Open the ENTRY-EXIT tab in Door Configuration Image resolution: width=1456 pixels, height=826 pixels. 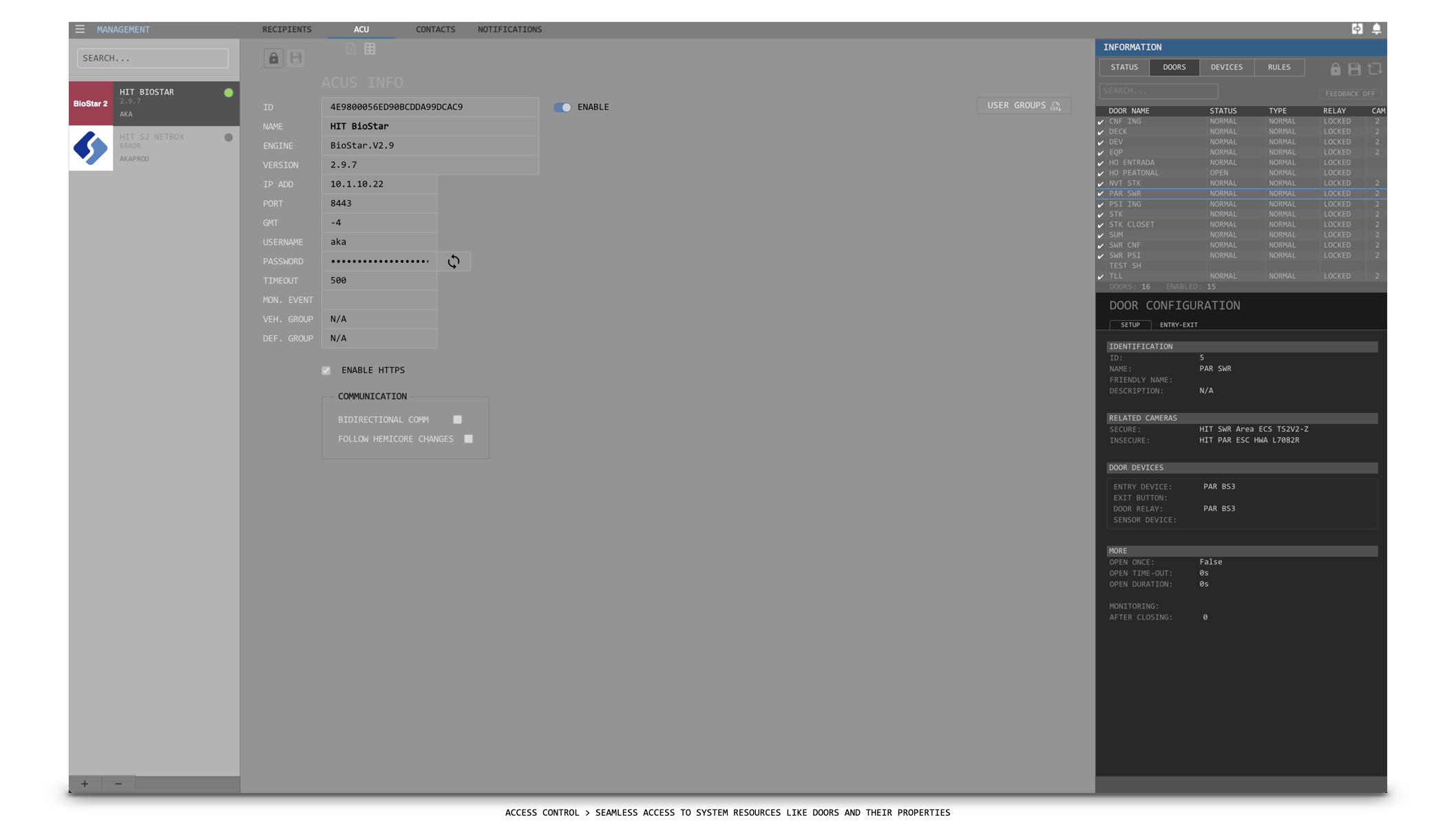pyautogui.click(x=1179, y=324)
